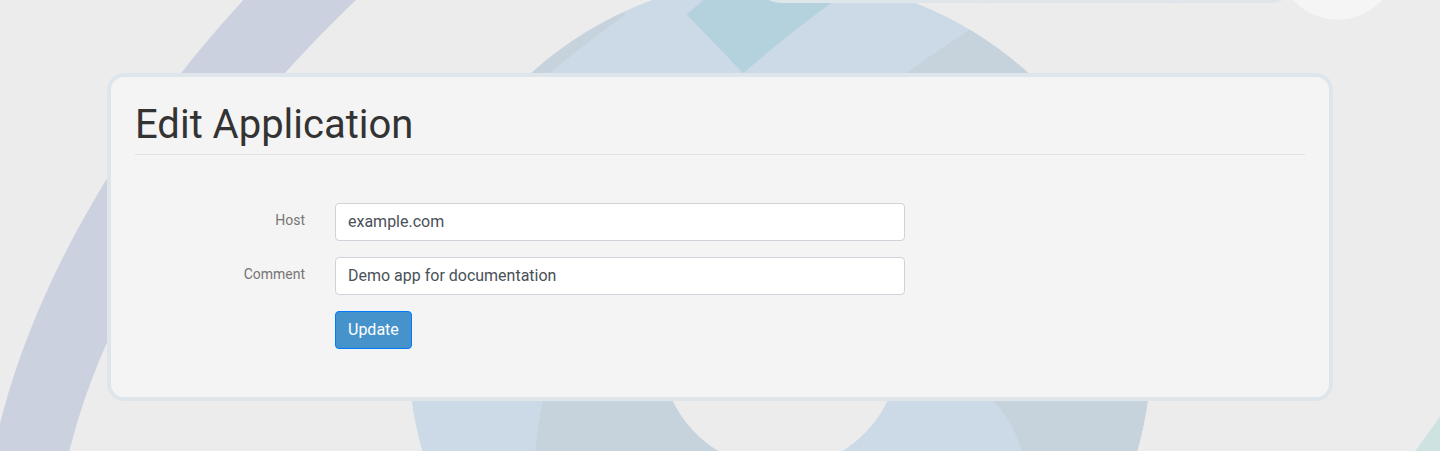Click the empty right end of the Comment field
Image resolution: width=1440 pixels, height=451 pixels.
pyautogui.click(x=850, y=276)
